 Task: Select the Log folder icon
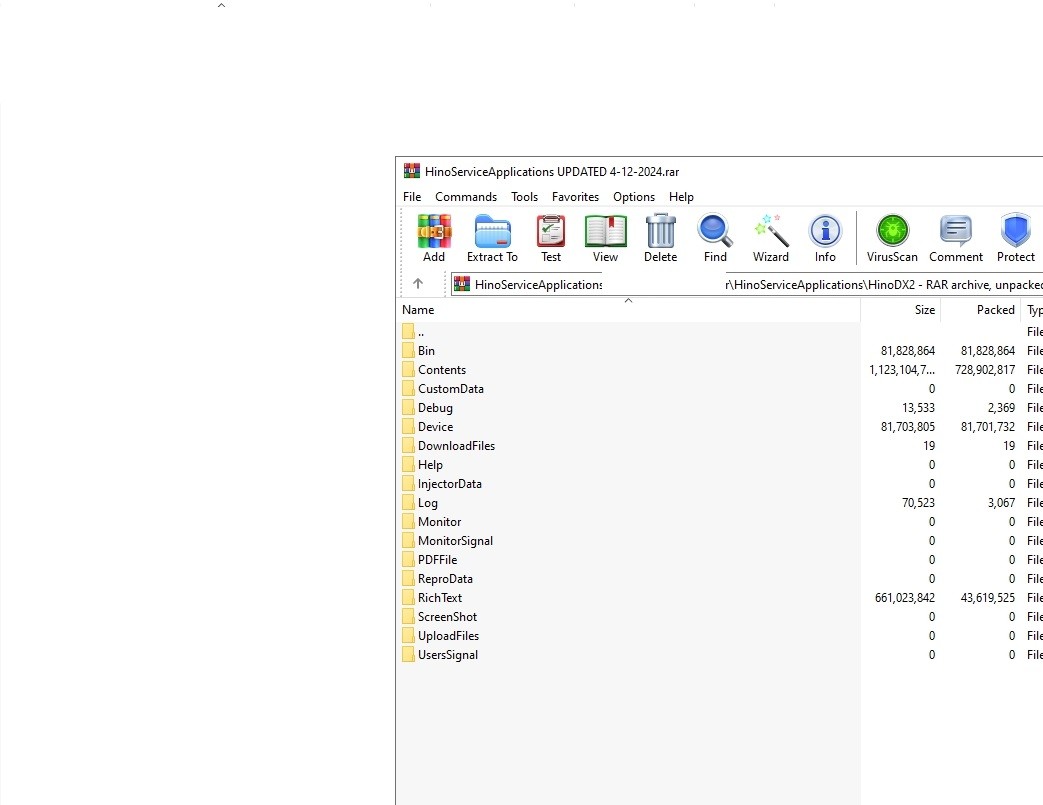point(408,503)
